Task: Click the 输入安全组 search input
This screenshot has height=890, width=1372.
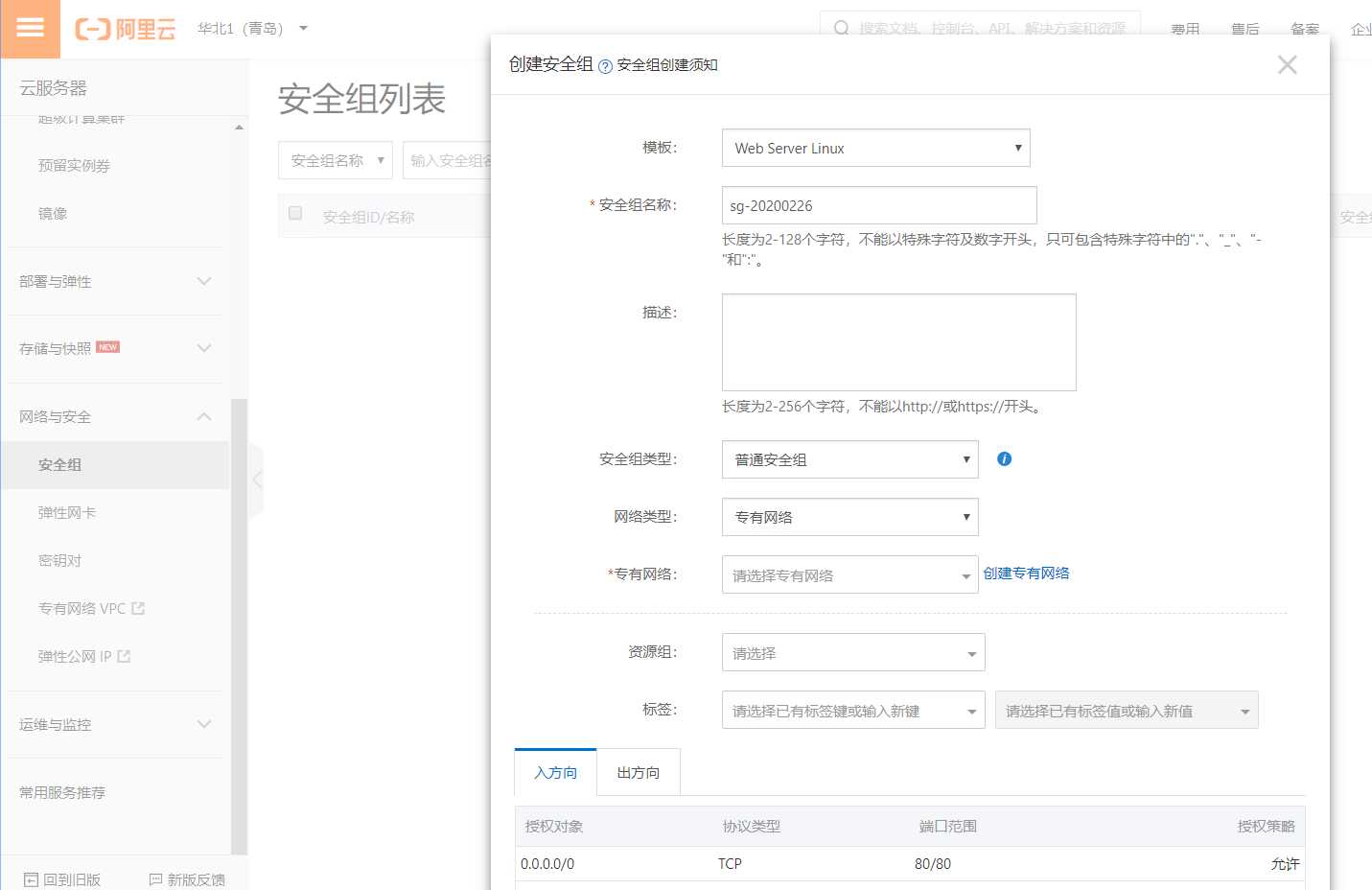Action: pos(449,160)
